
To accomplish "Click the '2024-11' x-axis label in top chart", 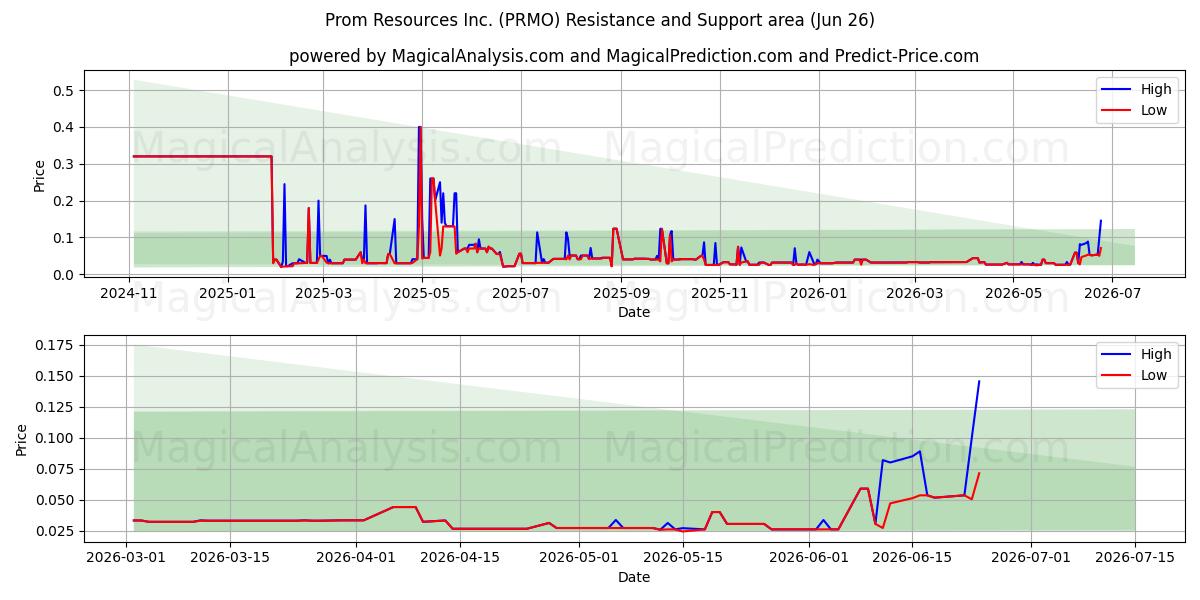I will 129,293.
